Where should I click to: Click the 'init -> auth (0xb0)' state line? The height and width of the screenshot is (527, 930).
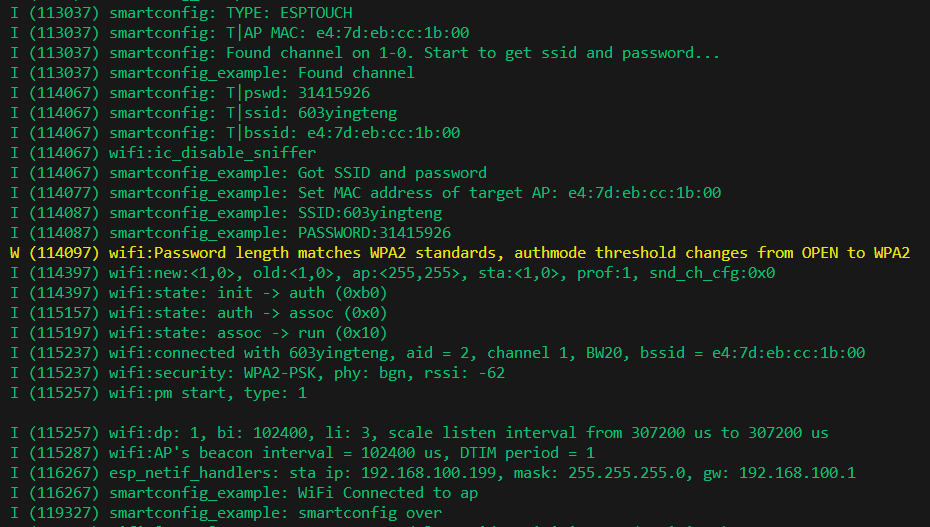[248, 292]
